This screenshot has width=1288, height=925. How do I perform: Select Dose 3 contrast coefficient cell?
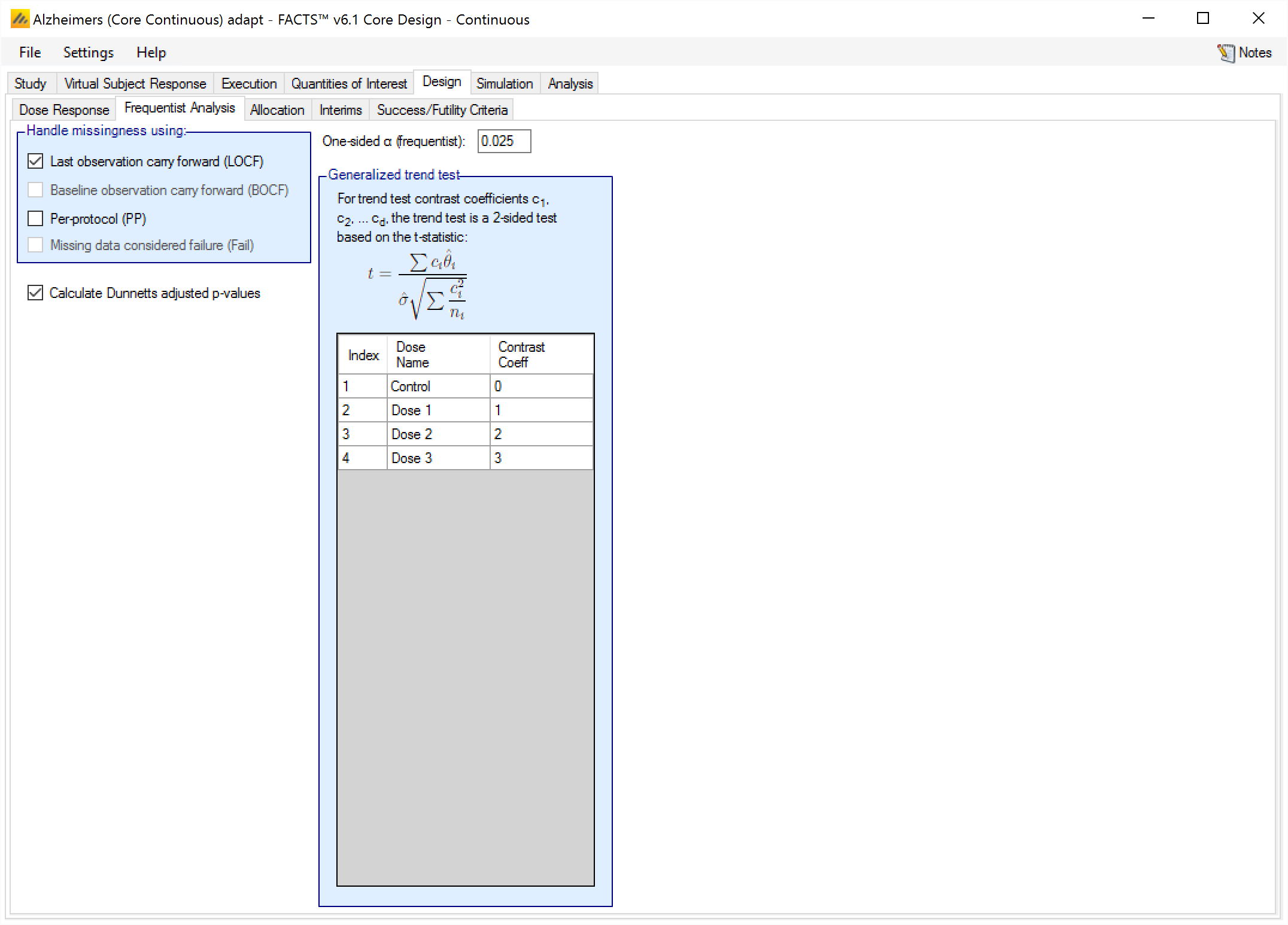[540, 458]
